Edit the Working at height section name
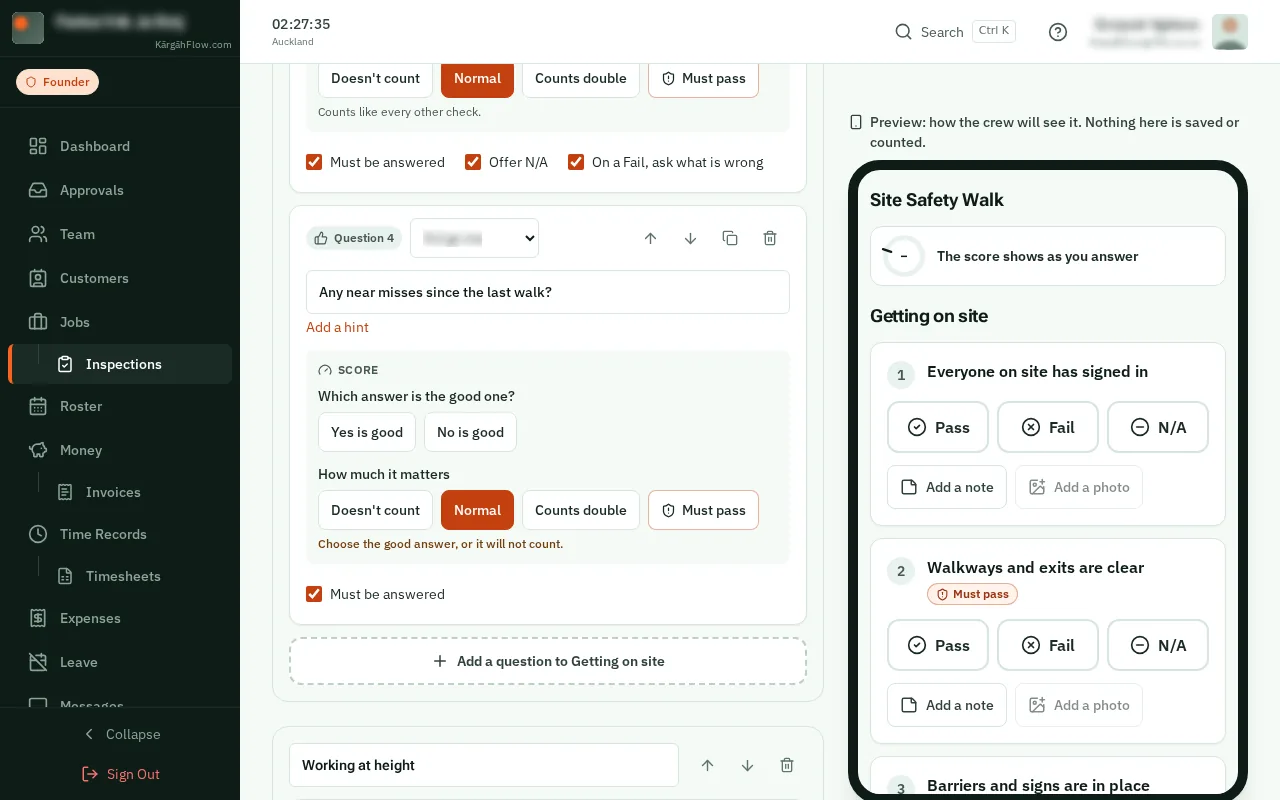 click(484, 765)
